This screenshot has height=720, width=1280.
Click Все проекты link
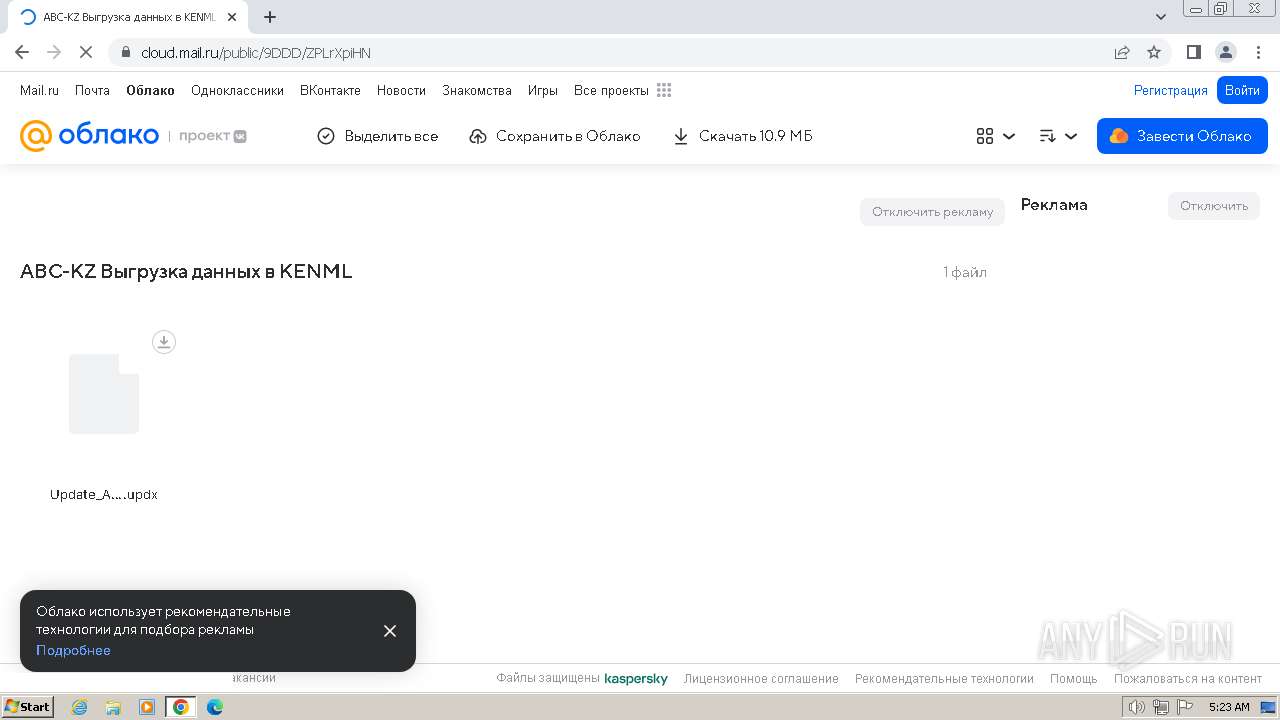pyautogui.click(x=611, y=90)
